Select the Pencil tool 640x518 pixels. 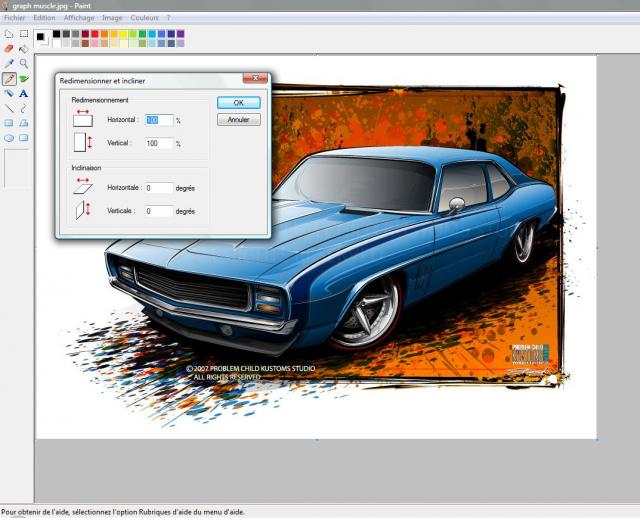(x=9, y=78)
